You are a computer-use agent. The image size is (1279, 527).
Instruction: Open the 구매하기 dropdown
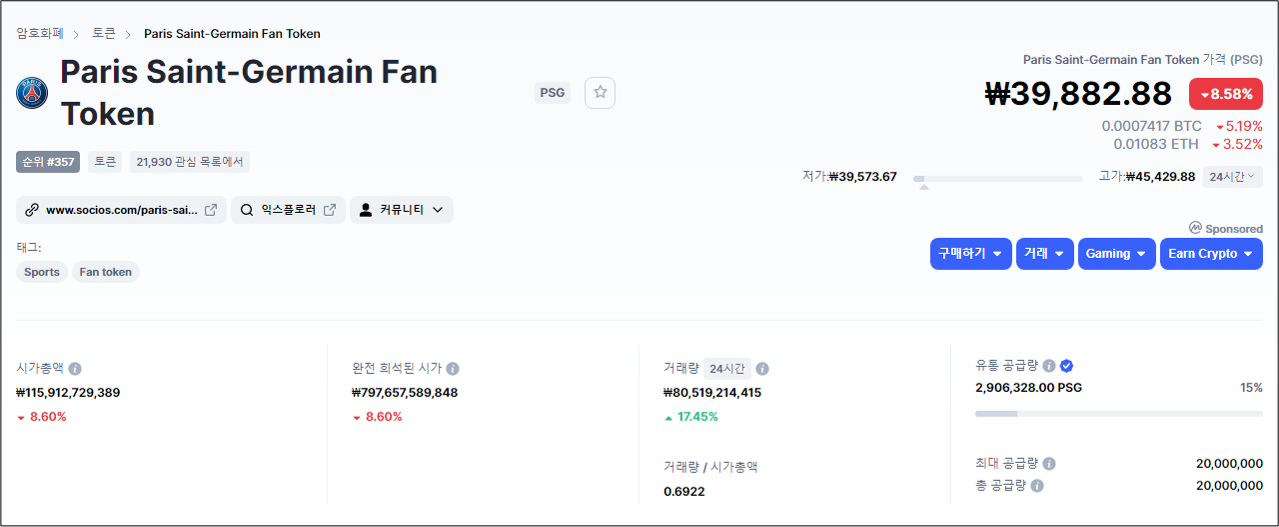970,254
